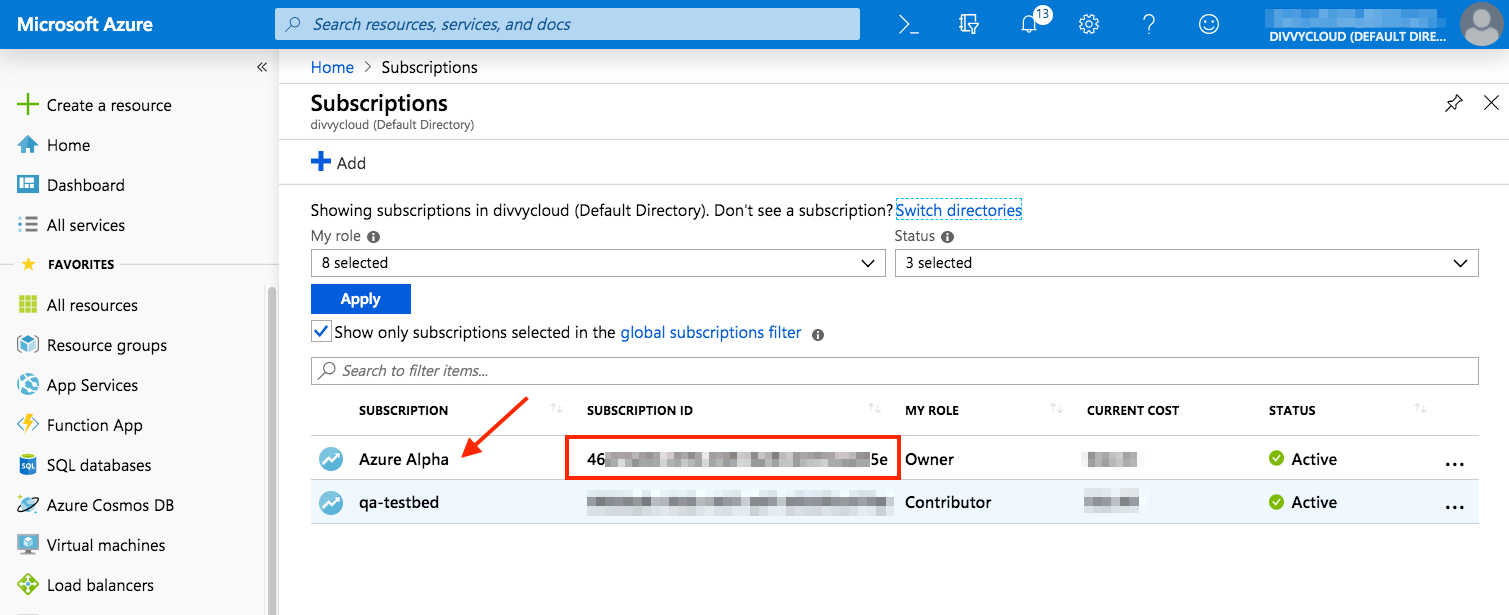1509x615 pixels.
Task: Click the Create a resource plus icon
Action: tap(28, 105)
